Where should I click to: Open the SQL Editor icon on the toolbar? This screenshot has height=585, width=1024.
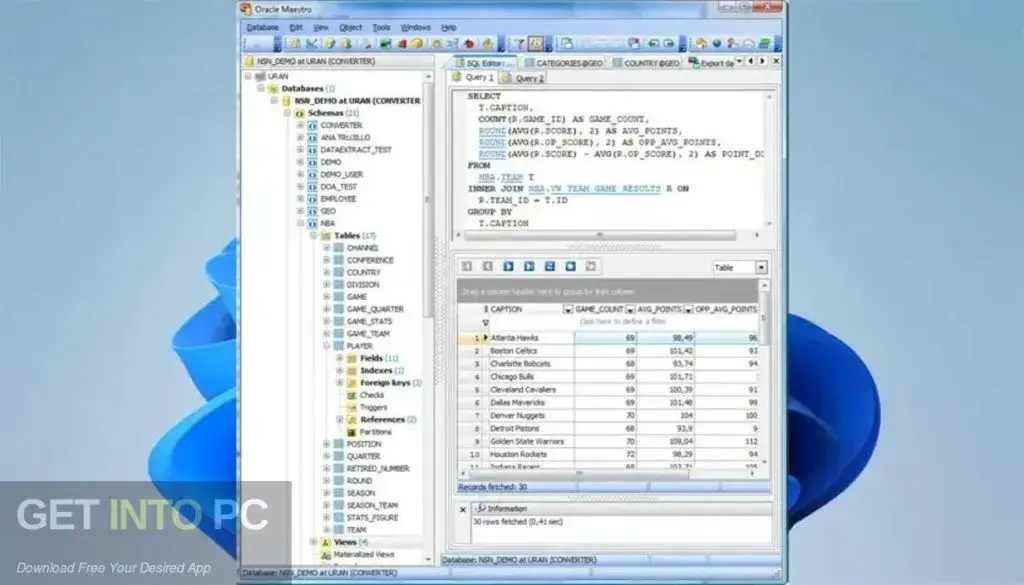(535, 43)
